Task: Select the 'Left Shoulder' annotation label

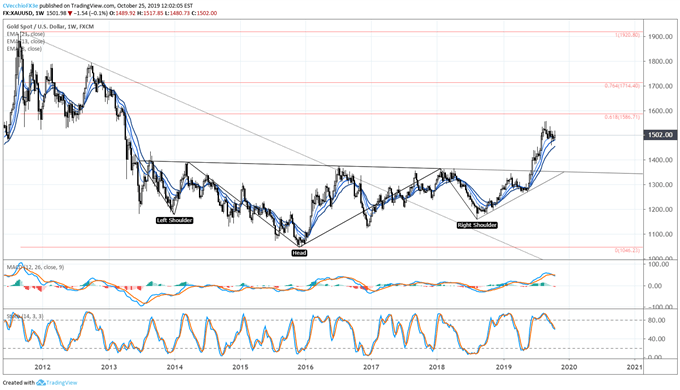Action: [x=174, y=220]
